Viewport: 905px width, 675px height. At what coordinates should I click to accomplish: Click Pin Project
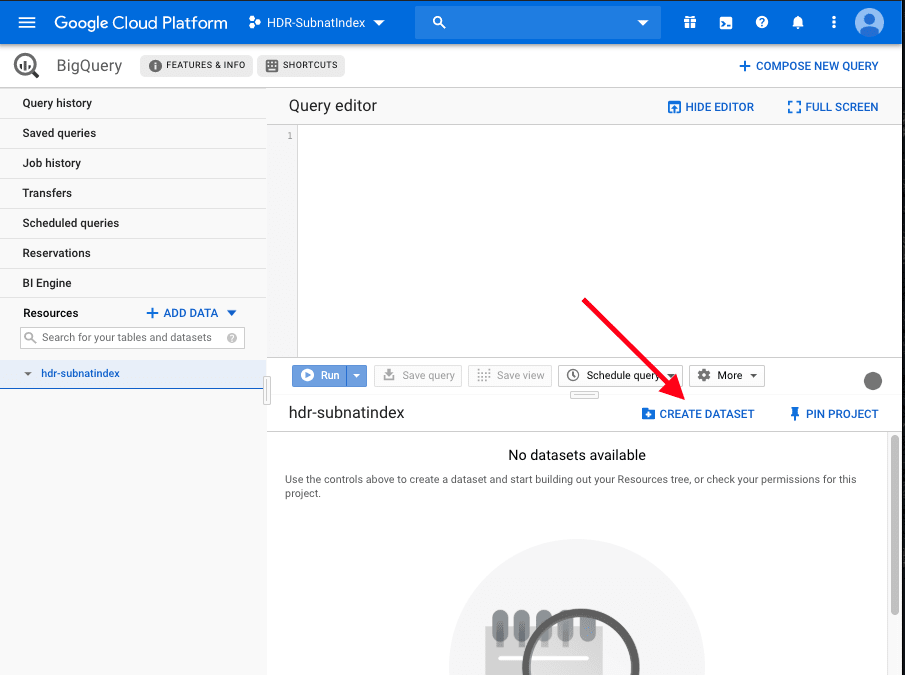[x=834, y=414]
